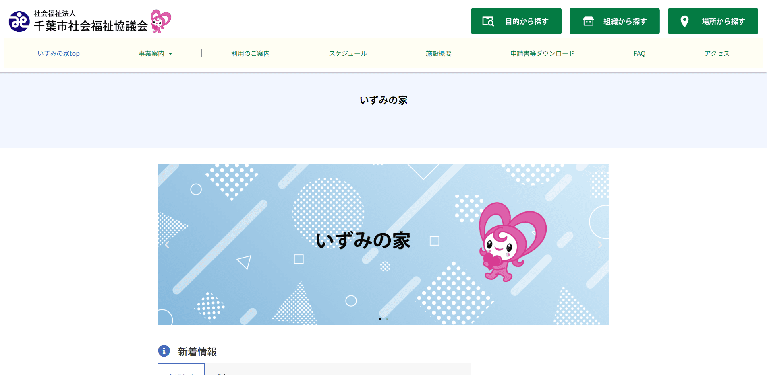Image resolution: width=767 pixels, height=375 pixels.
Task: Open the FAQ menu item
Action: point(639,54)
